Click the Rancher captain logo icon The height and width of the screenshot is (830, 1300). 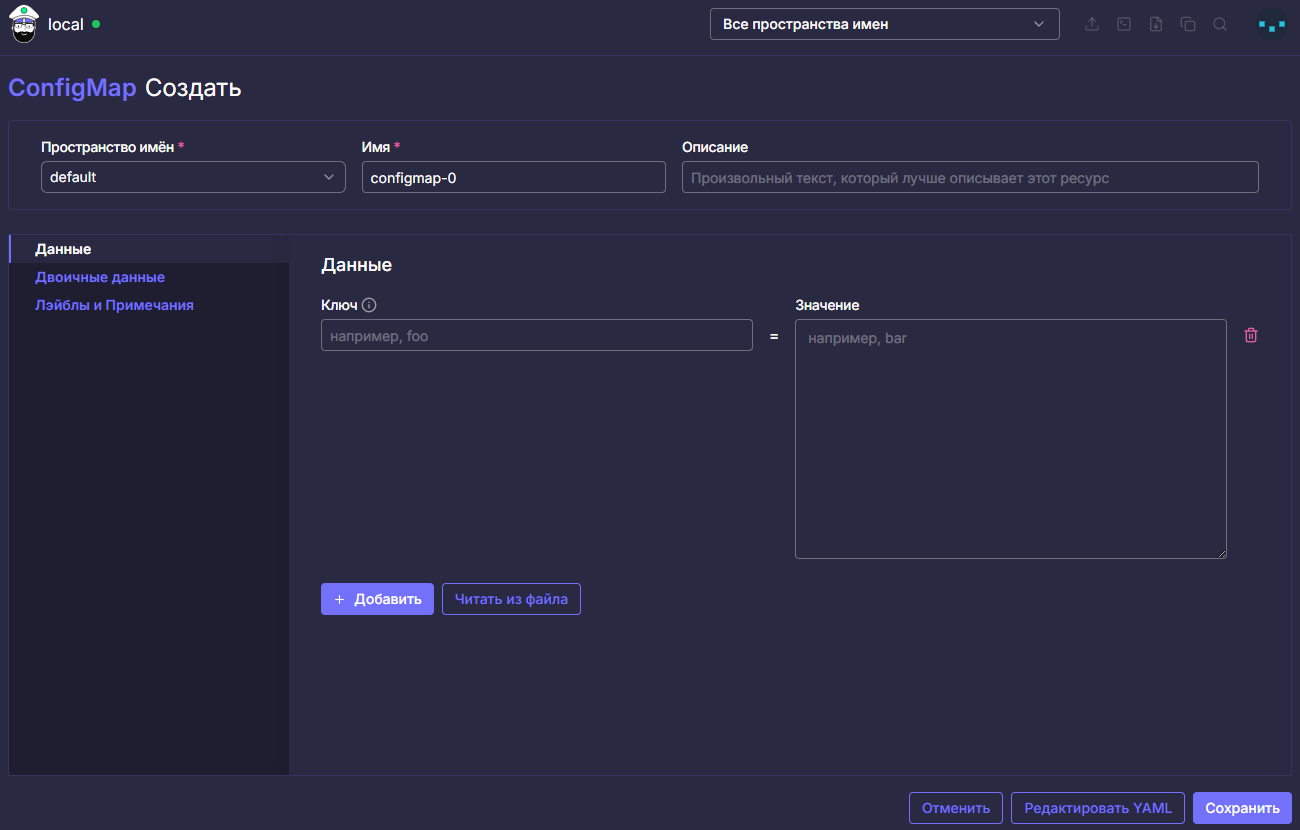pyautogui.click(x=24, y=24)
